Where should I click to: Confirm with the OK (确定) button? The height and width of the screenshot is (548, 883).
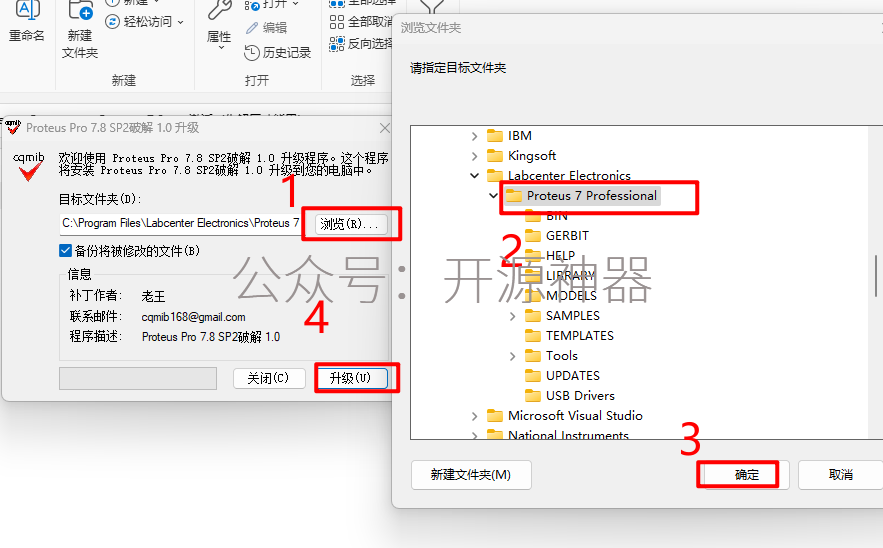[747, 475]
